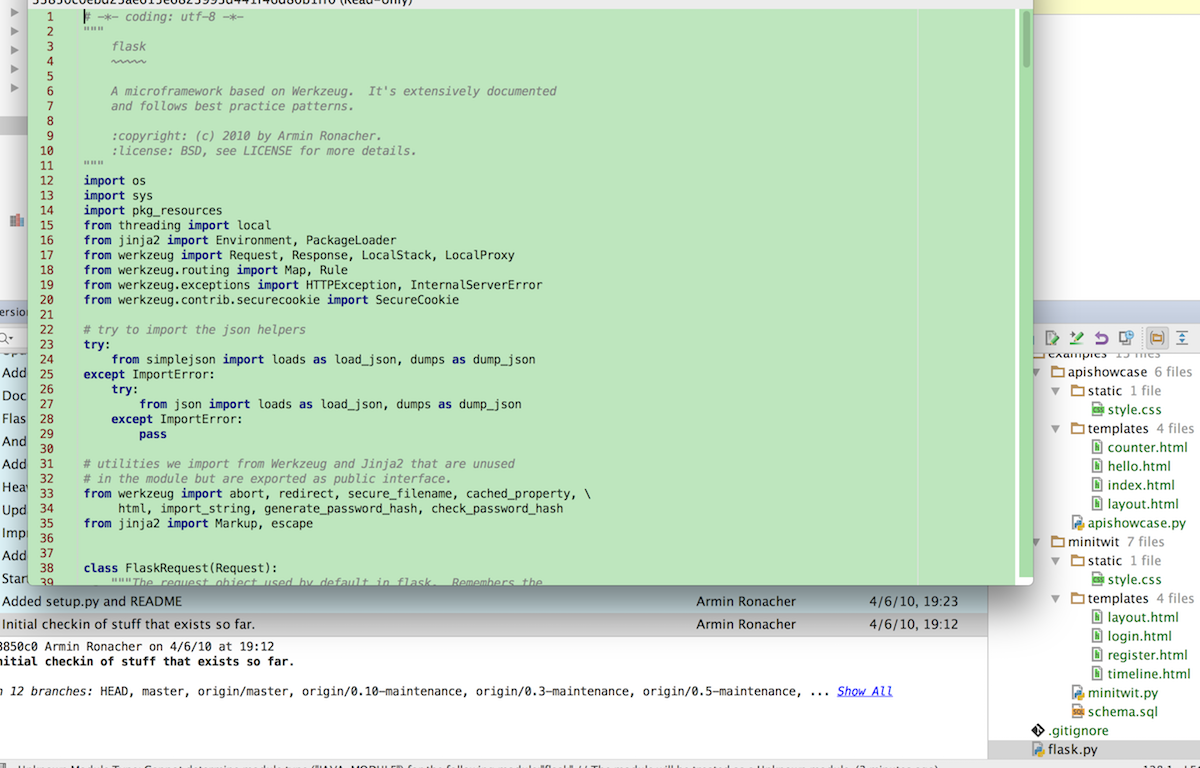Open timeline.html in the file tree
1200x768 pixels.
coord(1148,674)
